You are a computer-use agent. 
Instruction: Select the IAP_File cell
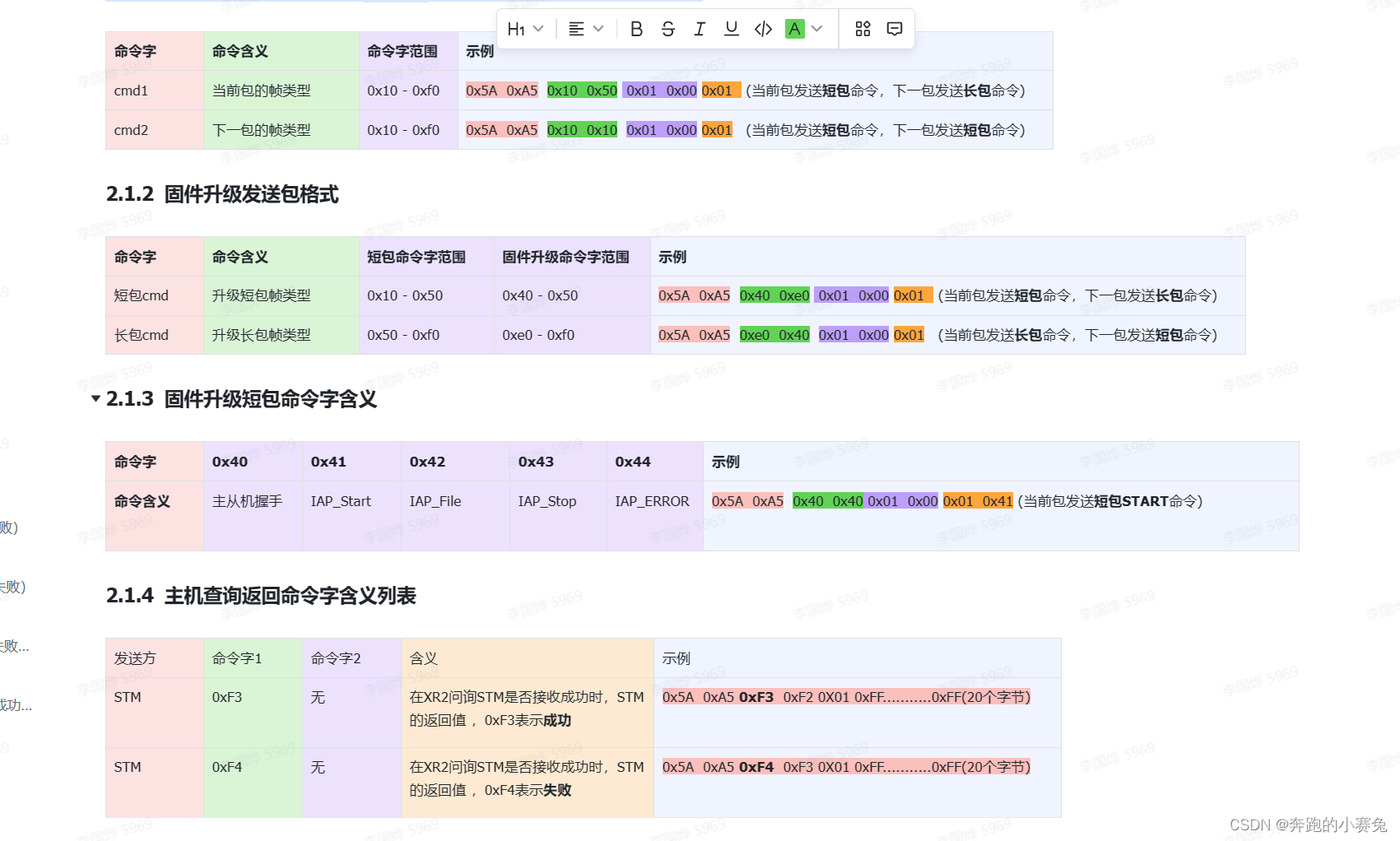455,516
